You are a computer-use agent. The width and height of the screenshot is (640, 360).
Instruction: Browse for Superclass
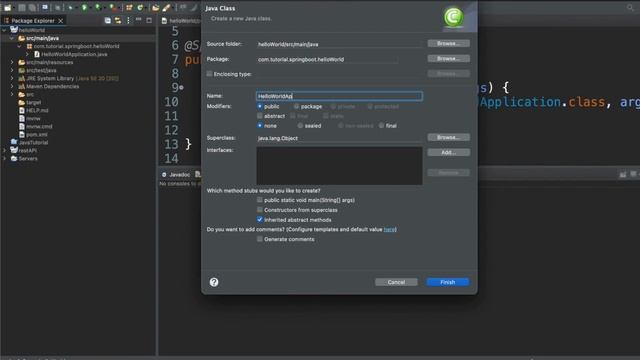pos(449,137)
